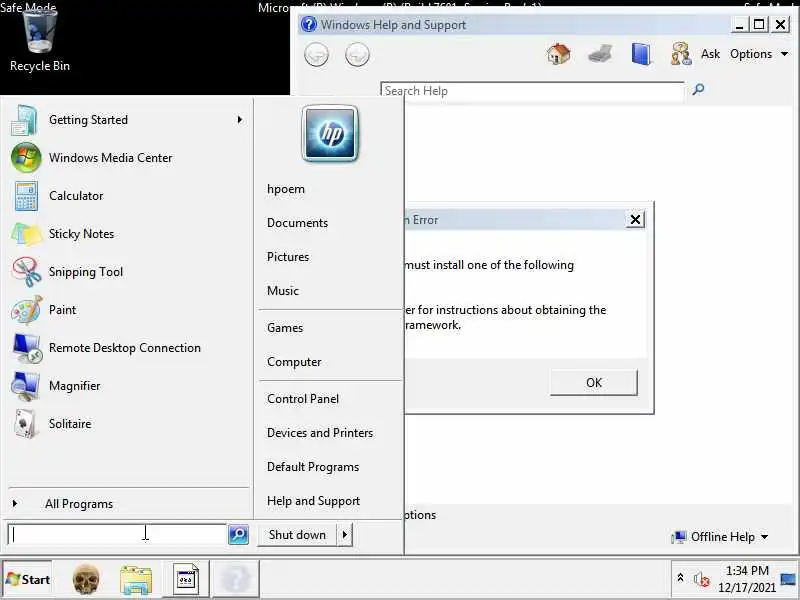Open the Options dropdown in Help

point(759,54)
